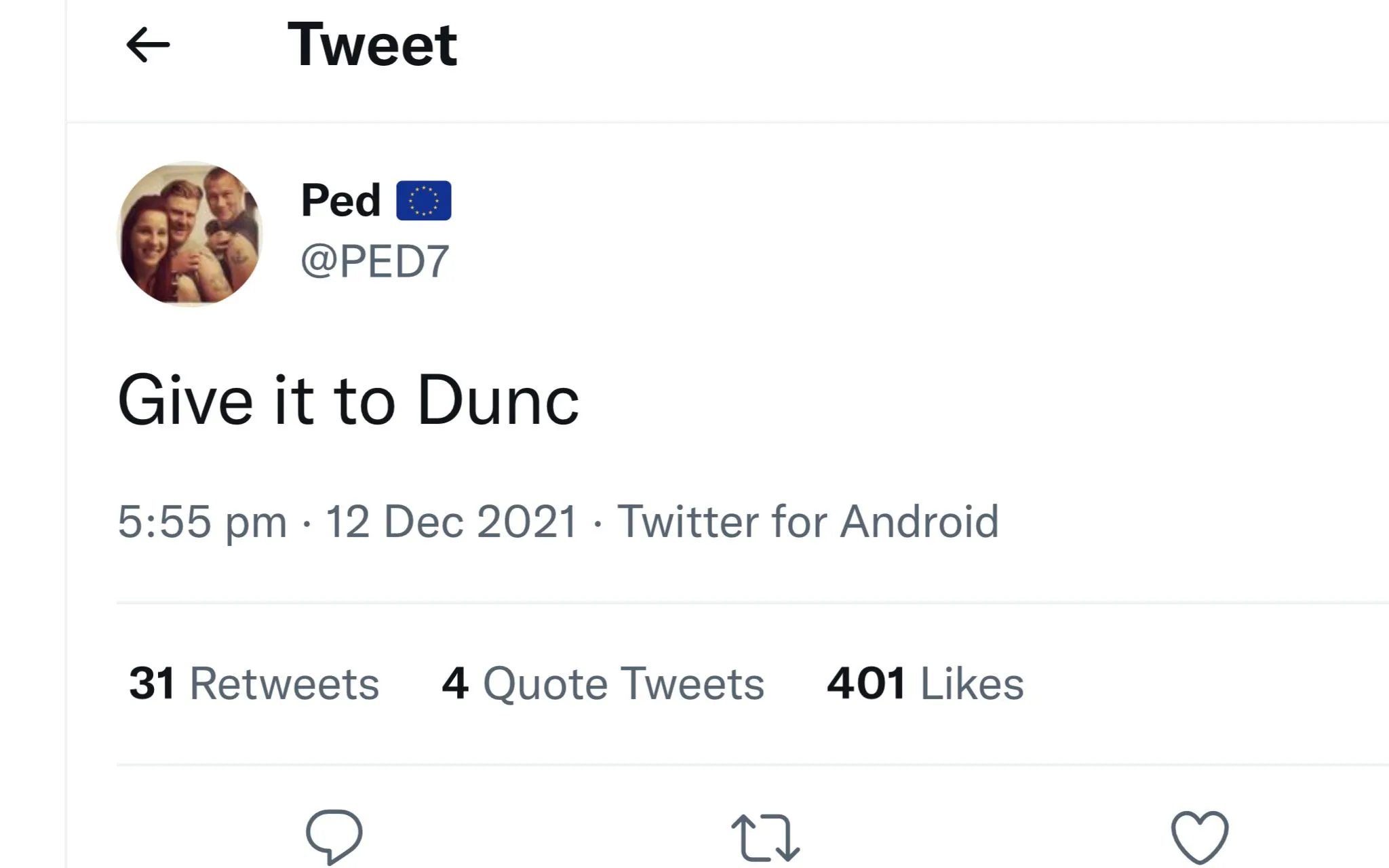The image size is (1389, 868).
Task: Retweet using the looping arrows icon
Action: 766,837
